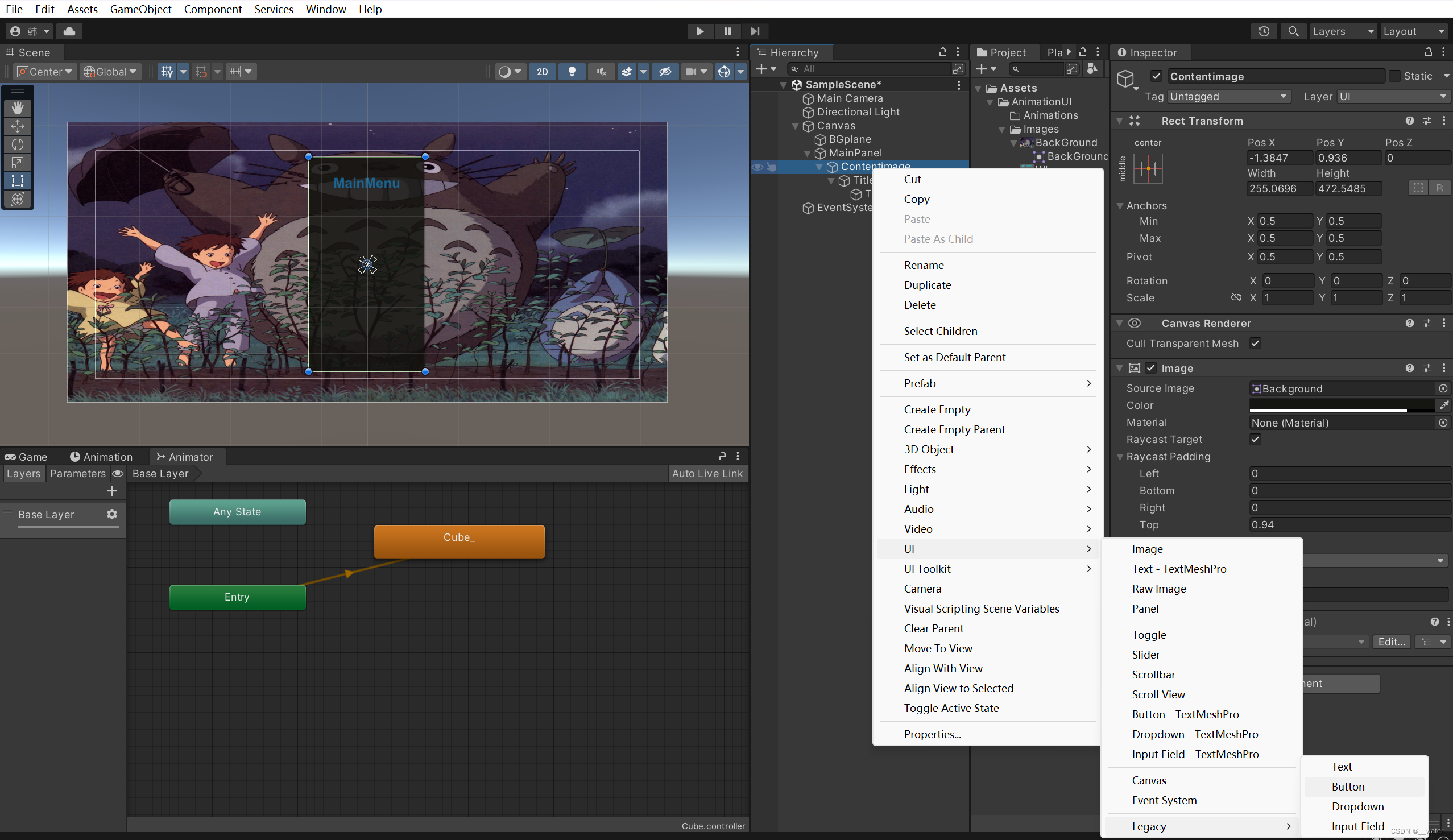Click the Parameters button in Animator

pyautogui.click(x=78, y=473)
